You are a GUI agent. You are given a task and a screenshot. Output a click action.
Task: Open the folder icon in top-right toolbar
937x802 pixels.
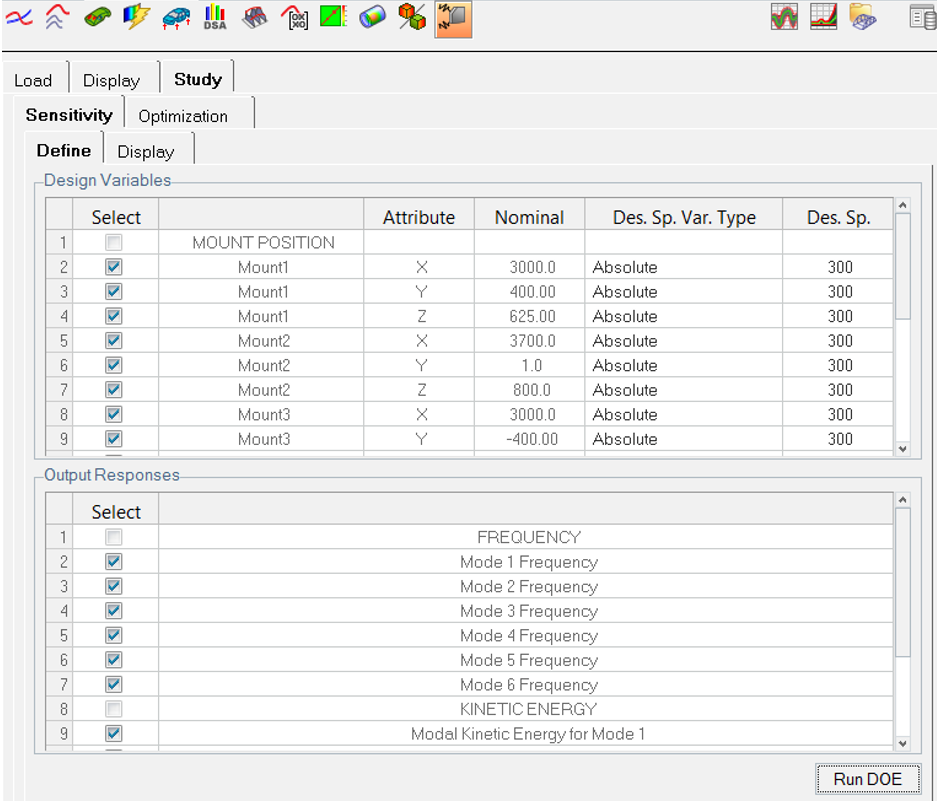coord(863,17)
